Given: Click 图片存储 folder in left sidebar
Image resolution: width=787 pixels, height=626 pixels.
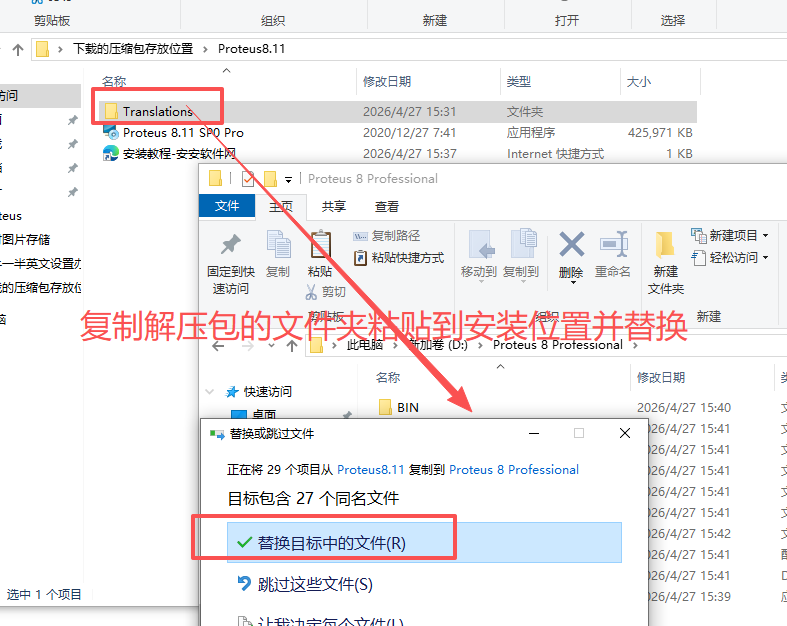Looking at the screenshot, I should tap(25, 239).
